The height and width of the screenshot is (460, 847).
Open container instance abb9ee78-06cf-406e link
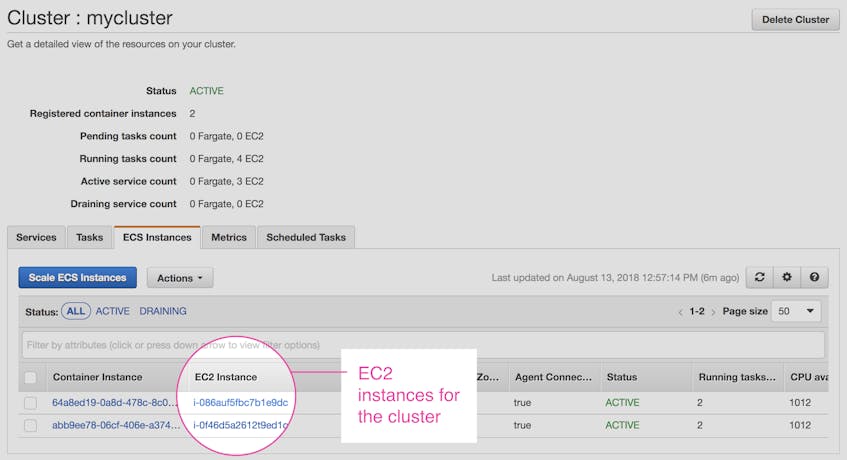point(116,425)
